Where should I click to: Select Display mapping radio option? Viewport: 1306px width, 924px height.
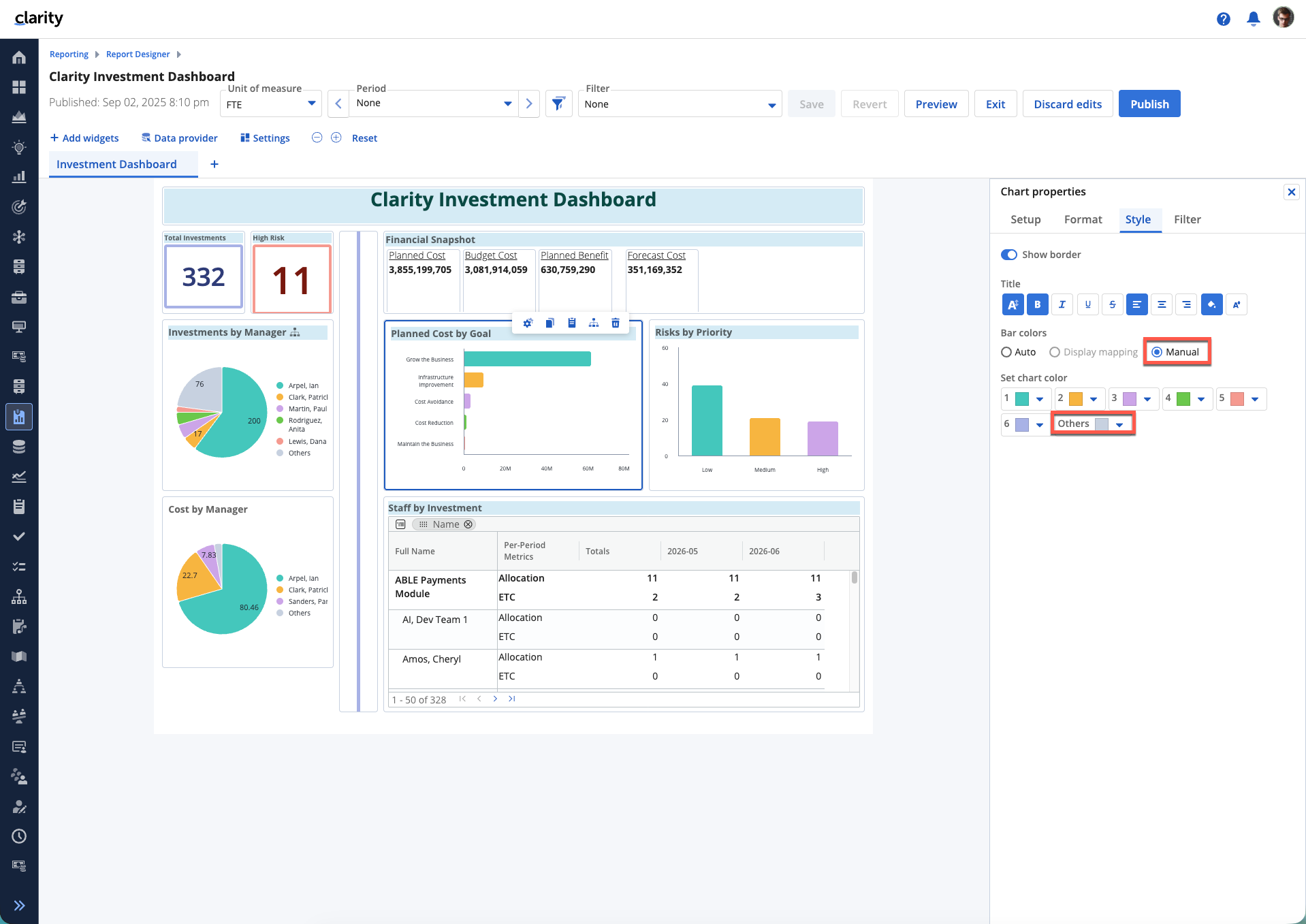pyautogui.click(x=1054, y=352)
